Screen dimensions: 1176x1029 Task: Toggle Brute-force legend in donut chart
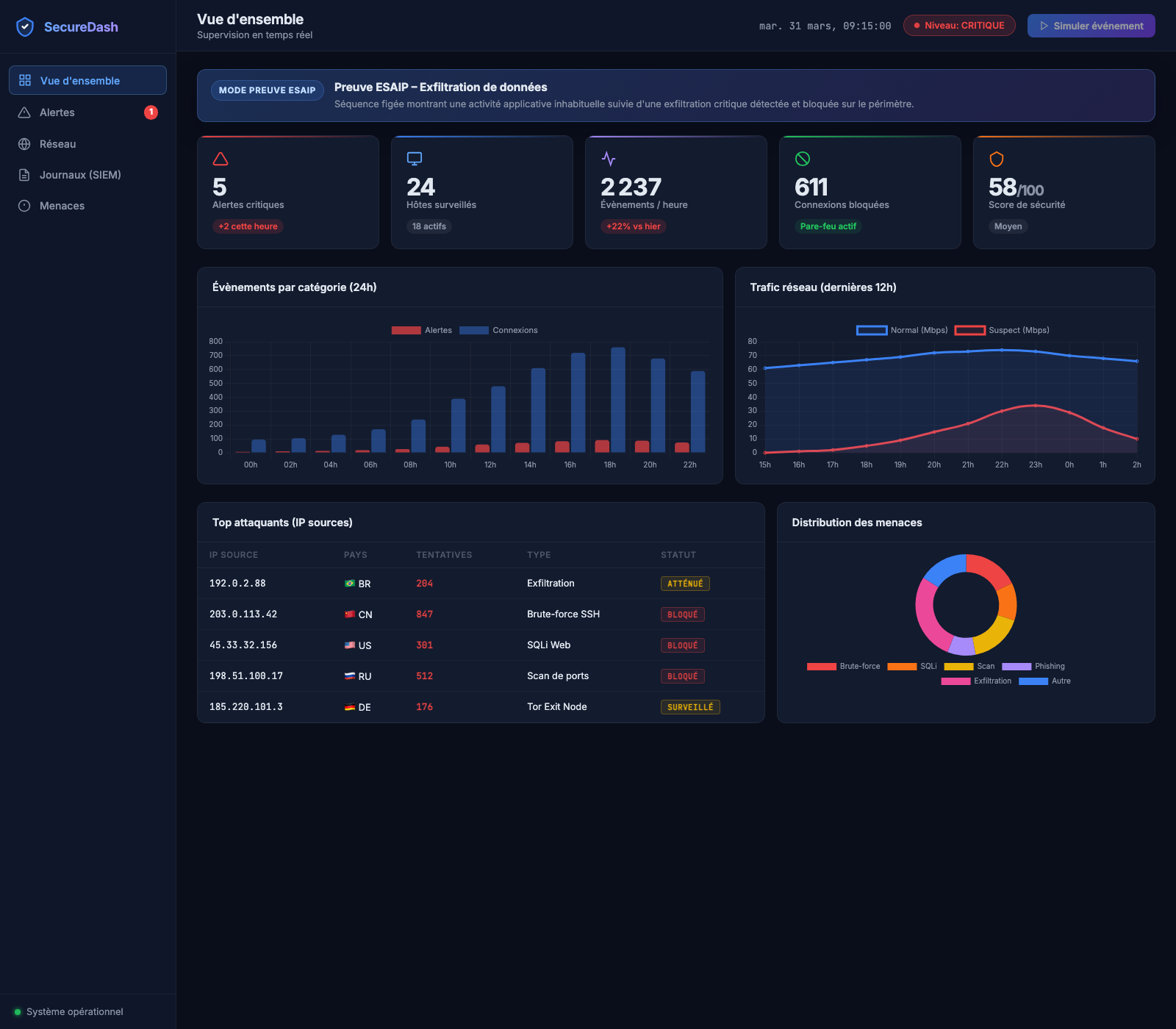844,667
